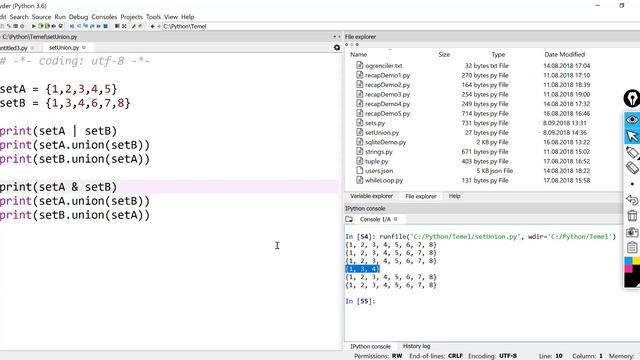Open the Search menu

tap(19, 17)
